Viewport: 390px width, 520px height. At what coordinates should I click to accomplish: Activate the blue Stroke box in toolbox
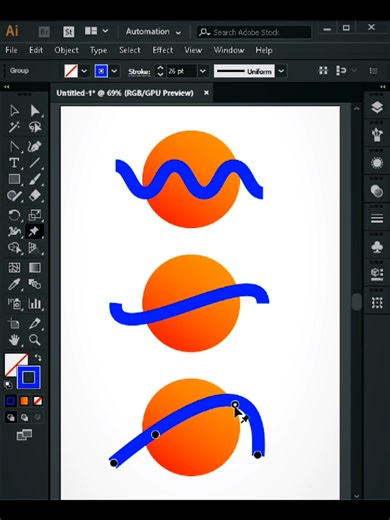[x=29, y=377]
